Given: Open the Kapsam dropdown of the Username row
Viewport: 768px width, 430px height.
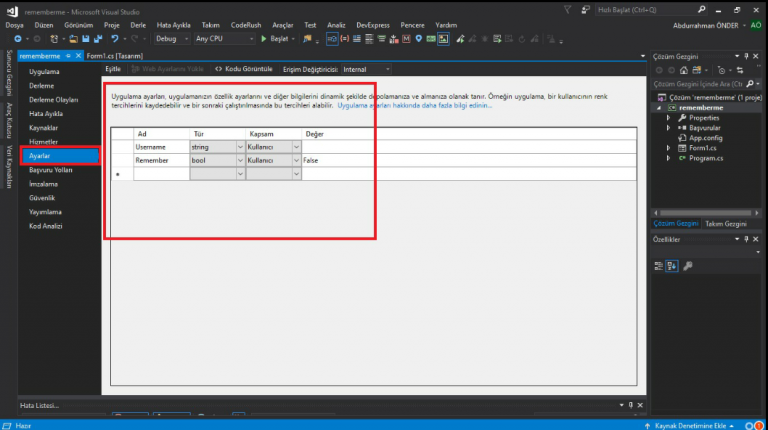Looking at the screenshot, I should coord(296,147).
